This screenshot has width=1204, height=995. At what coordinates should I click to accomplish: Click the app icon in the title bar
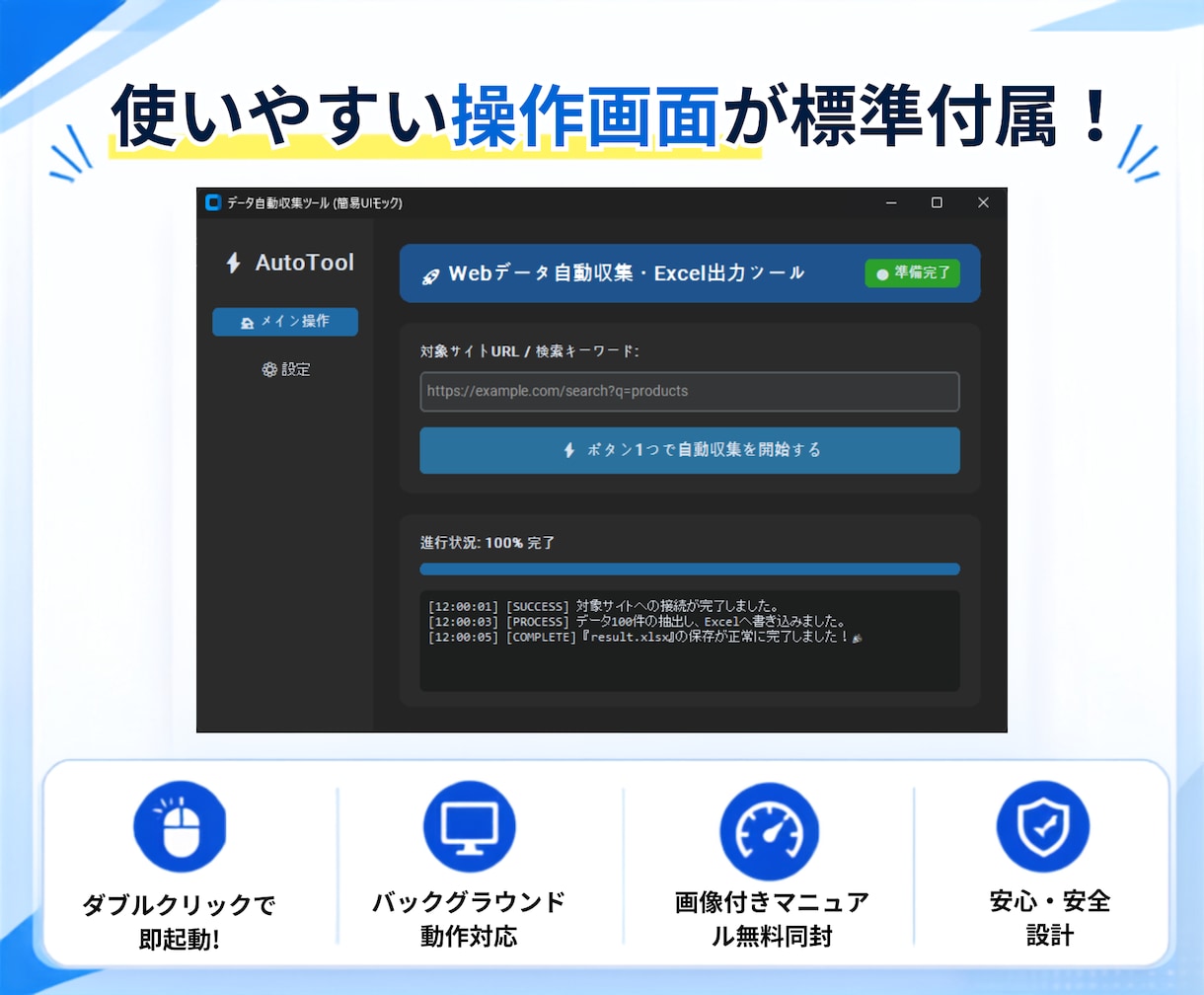coord(212,202)
